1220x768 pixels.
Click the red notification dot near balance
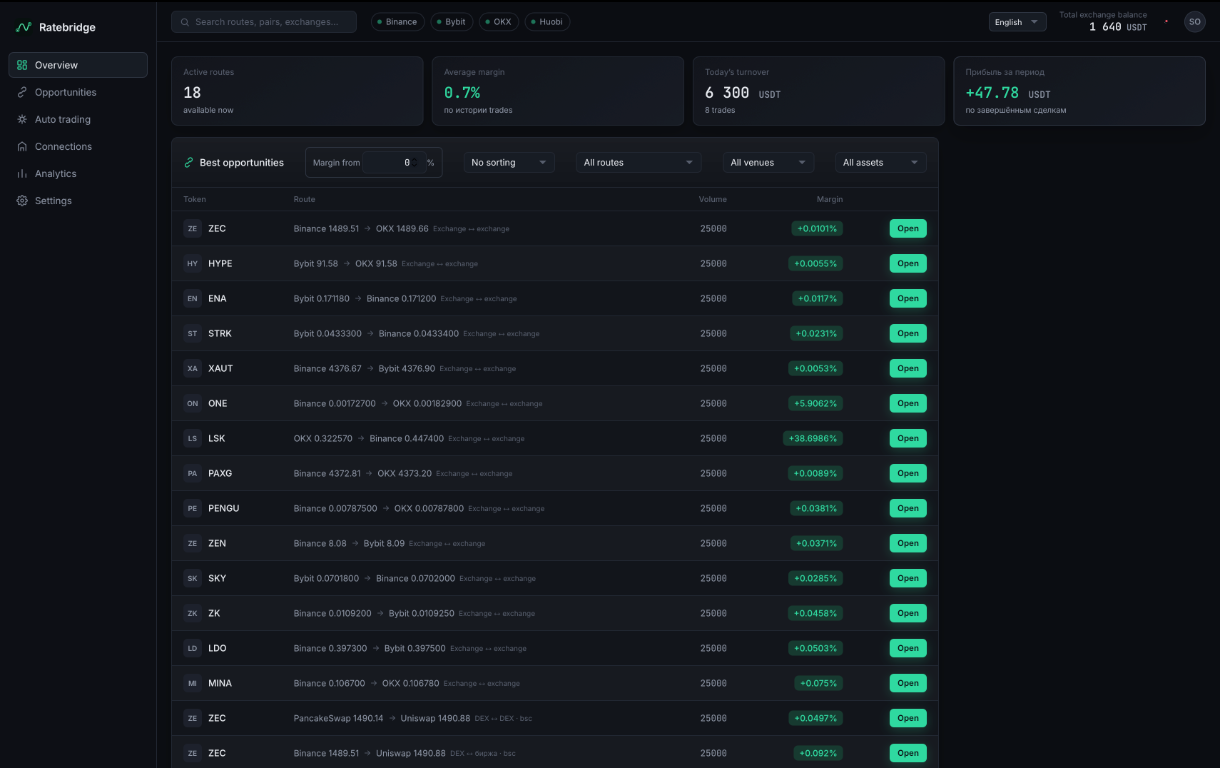click(x=1166, y=21)
